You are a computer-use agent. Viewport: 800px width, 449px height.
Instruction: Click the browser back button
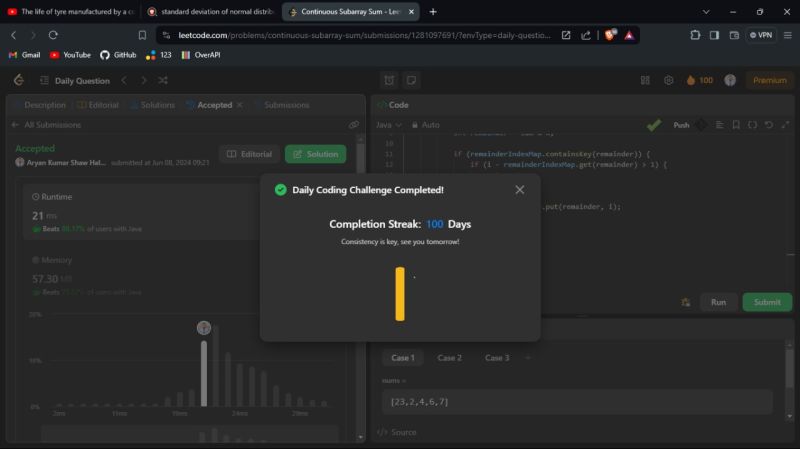pyautogui.click(x=14, y=35)
